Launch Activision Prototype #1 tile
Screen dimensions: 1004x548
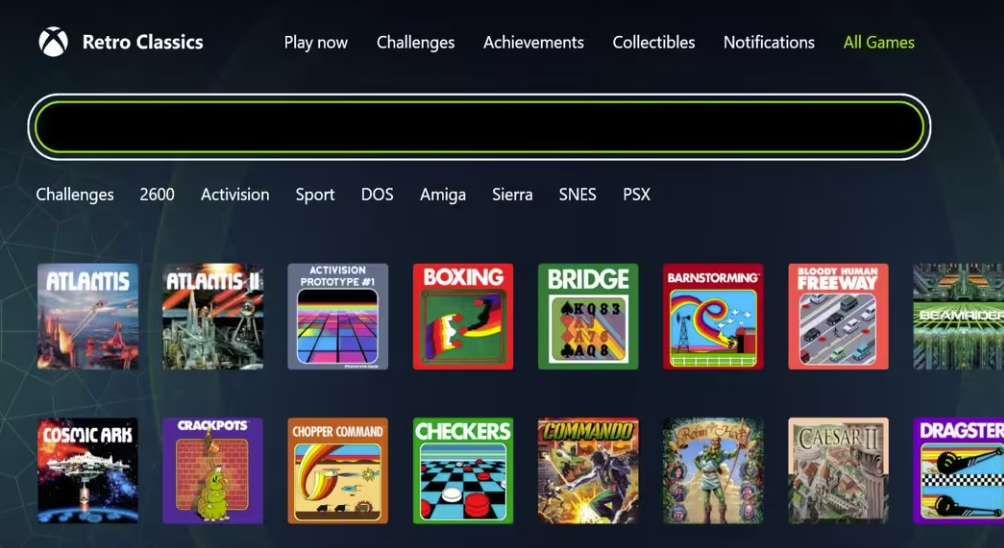pos(338,316)
